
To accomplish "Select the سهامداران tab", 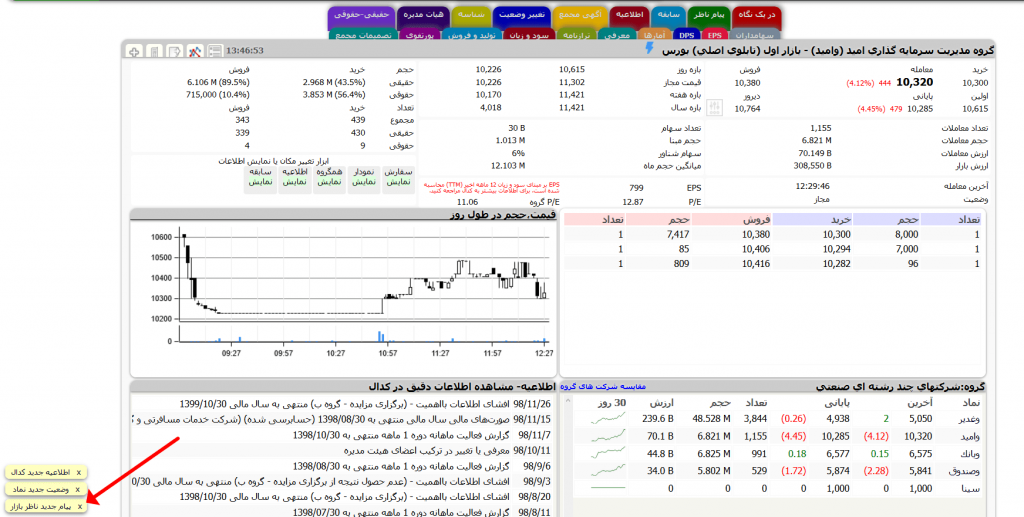I will (754, 35).
